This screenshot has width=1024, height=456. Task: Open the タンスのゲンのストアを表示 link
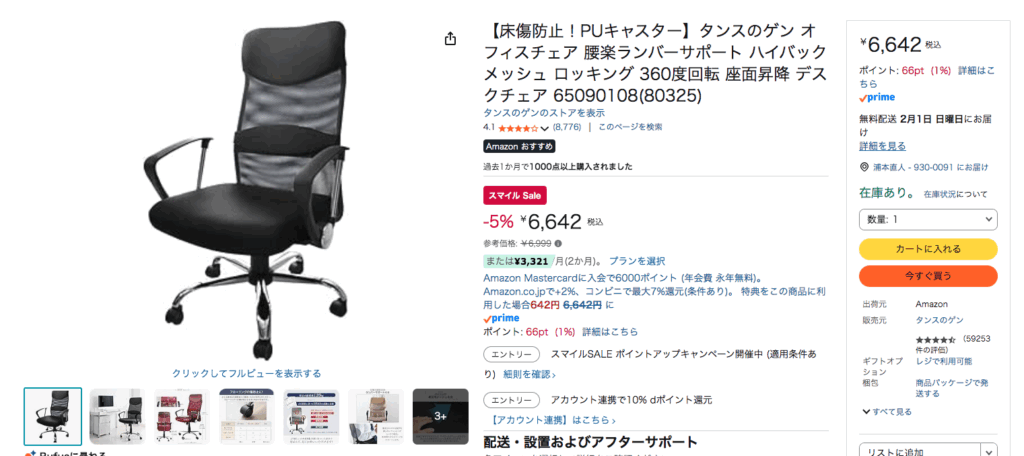pos(544,113)
